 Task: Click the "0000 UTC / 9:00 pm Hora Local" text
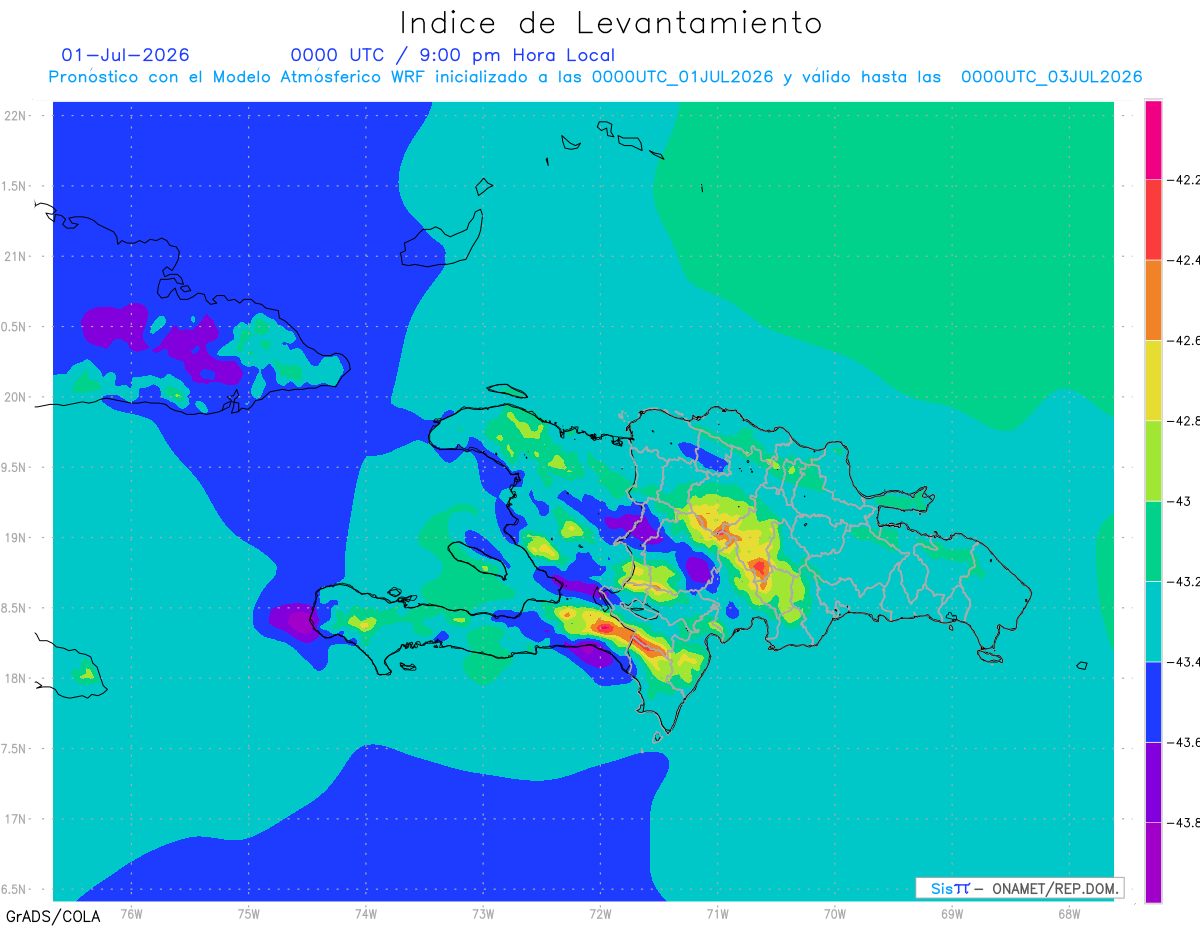[x=453, y=55]
